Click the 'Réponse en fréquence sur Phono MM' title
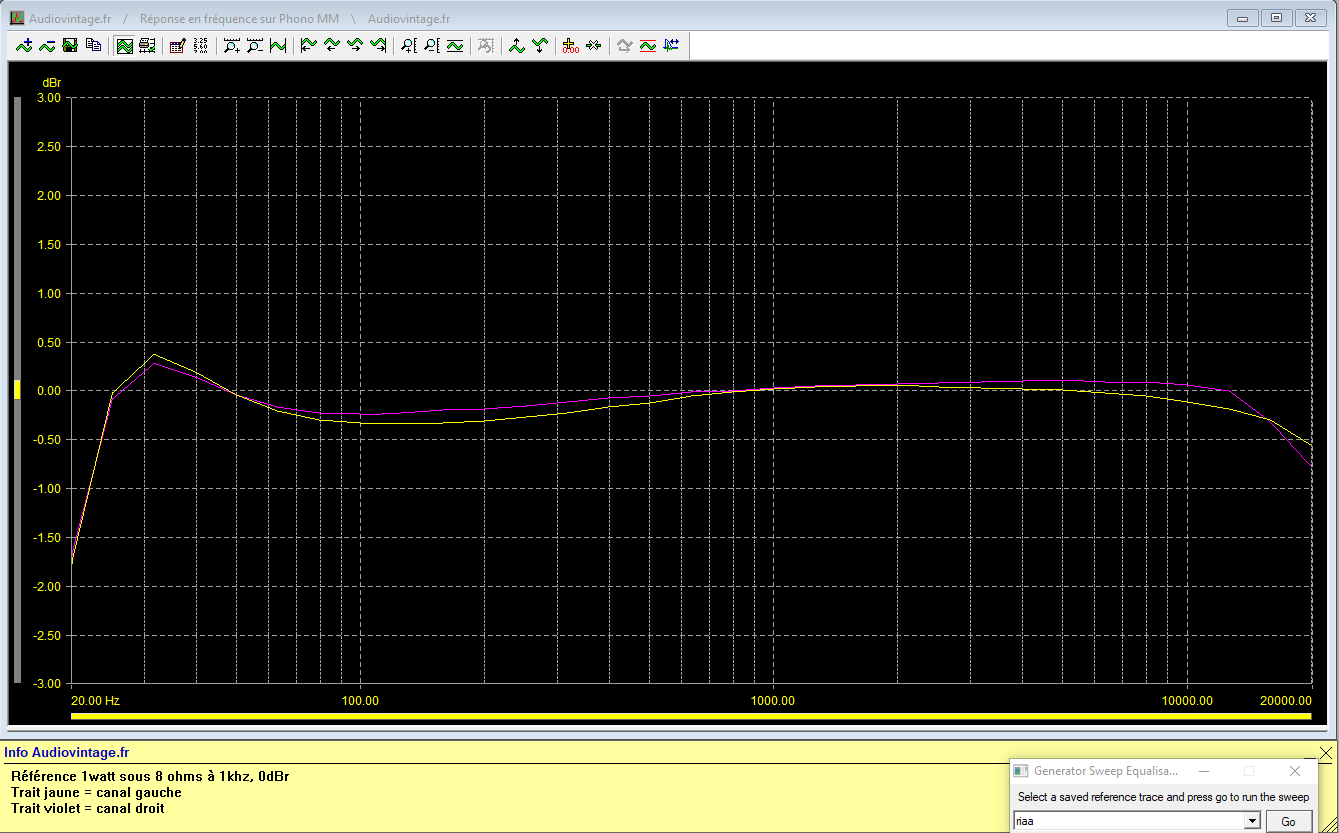 (x=239, y=19)
